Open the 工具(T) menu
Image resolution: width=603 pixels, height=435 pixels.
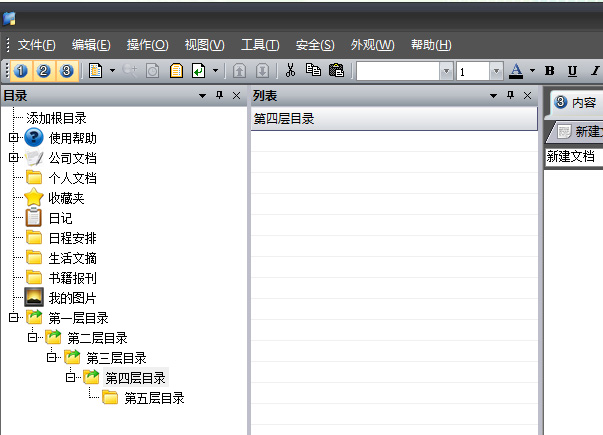coord(260,45)
